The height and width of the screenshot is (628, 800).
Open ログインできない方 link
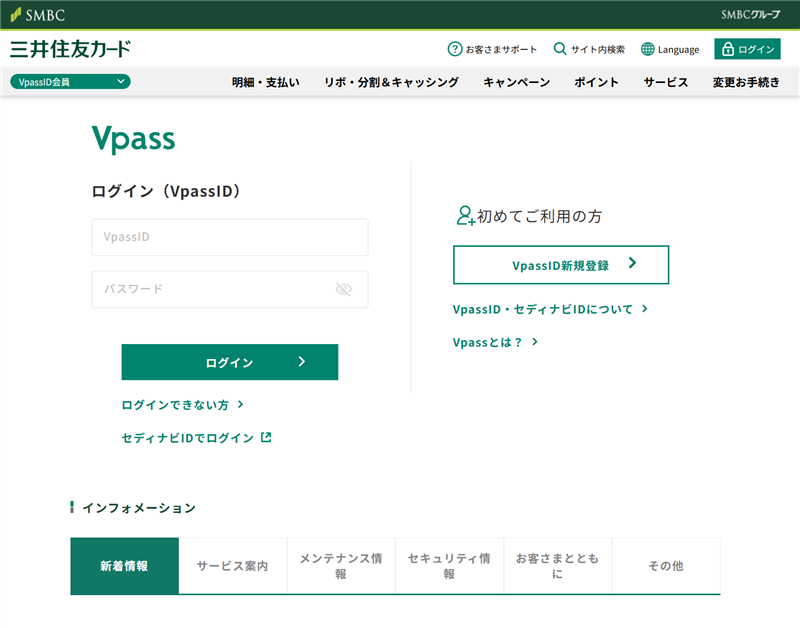tap(175, 405)
